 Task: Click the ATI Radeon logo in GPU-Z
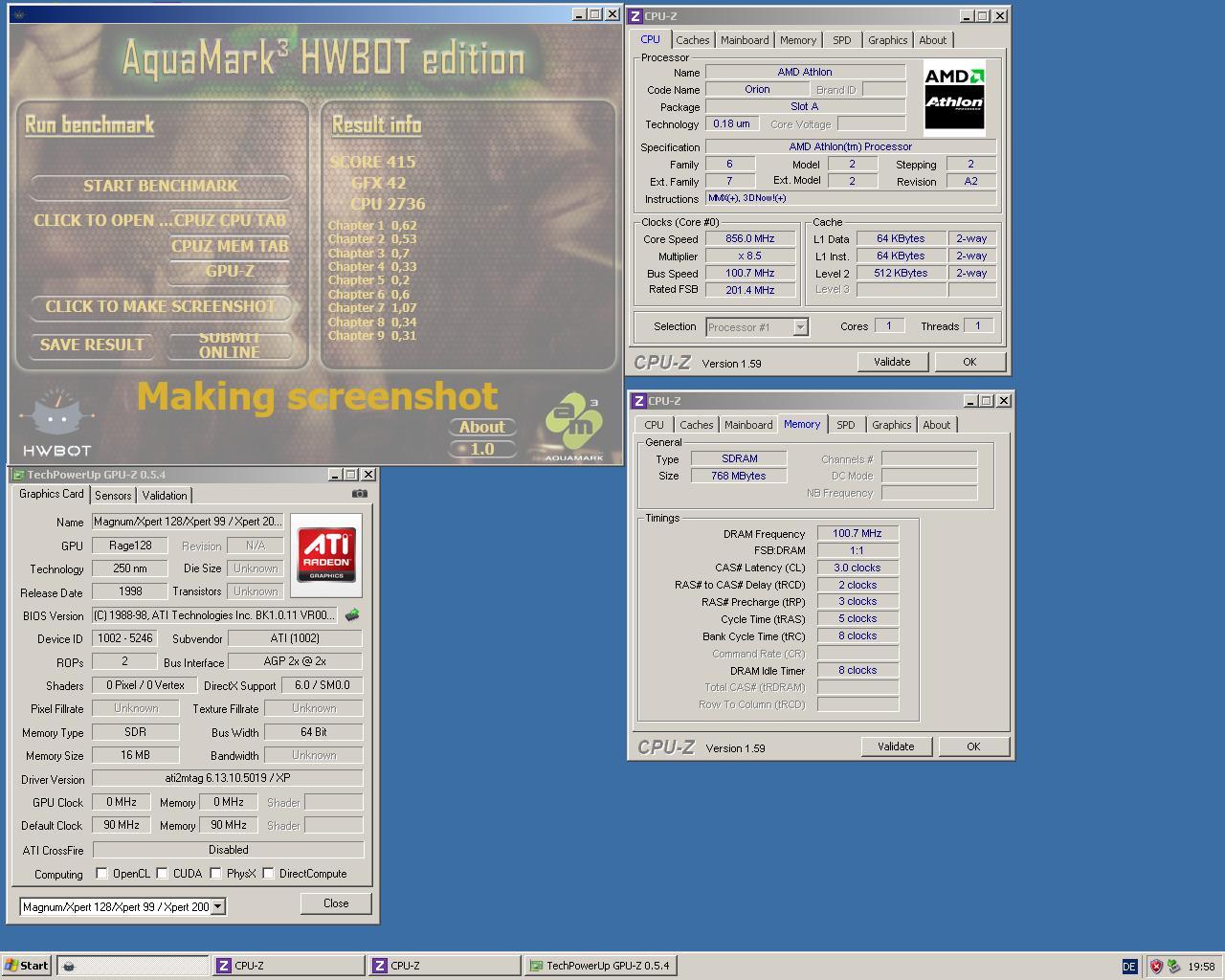pyautogui.click(x=326, y=556)
